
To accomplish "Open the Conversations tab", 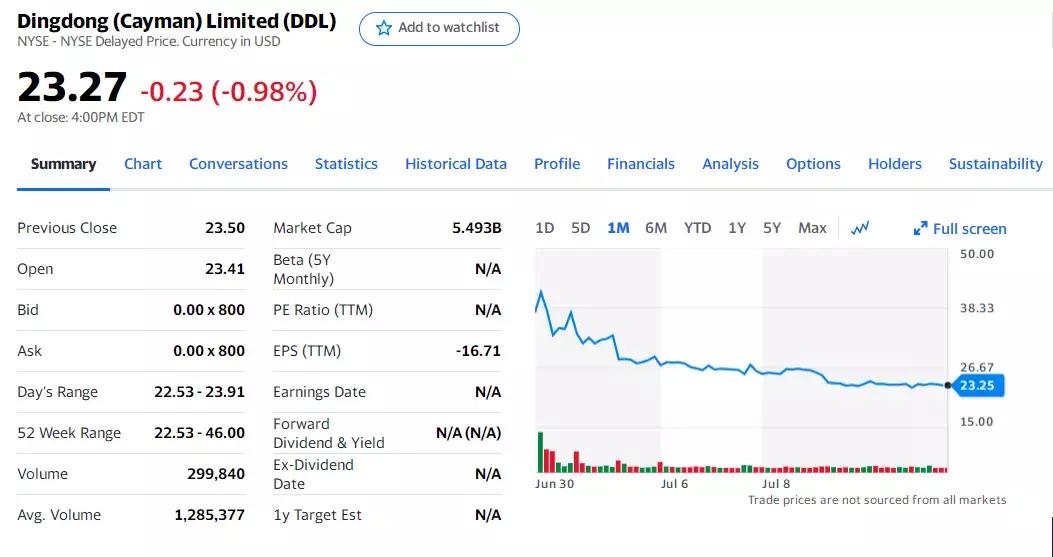I will 238,164.
